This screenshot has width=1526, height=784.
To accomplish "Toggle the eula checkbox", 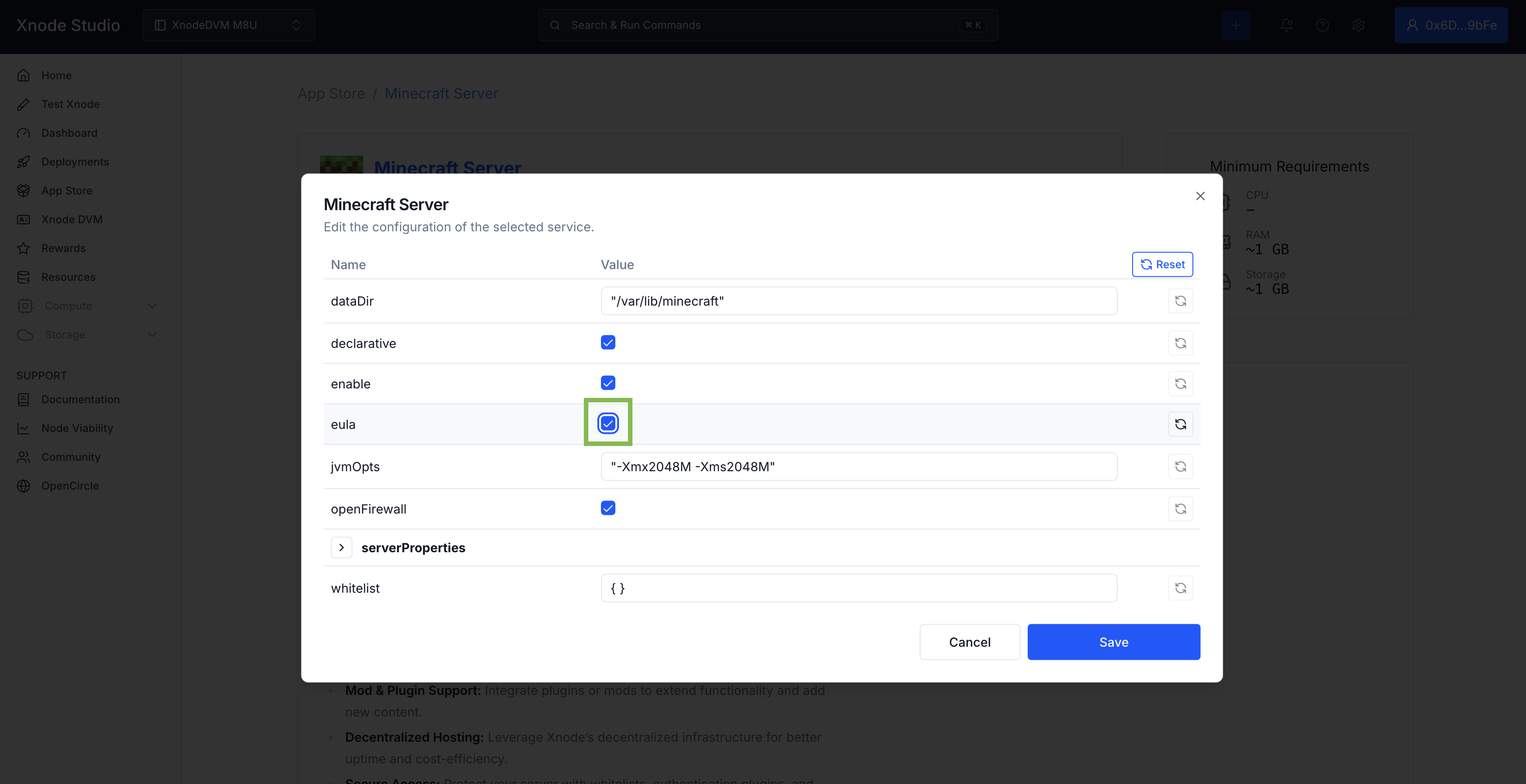I will (x=608, y=424).
